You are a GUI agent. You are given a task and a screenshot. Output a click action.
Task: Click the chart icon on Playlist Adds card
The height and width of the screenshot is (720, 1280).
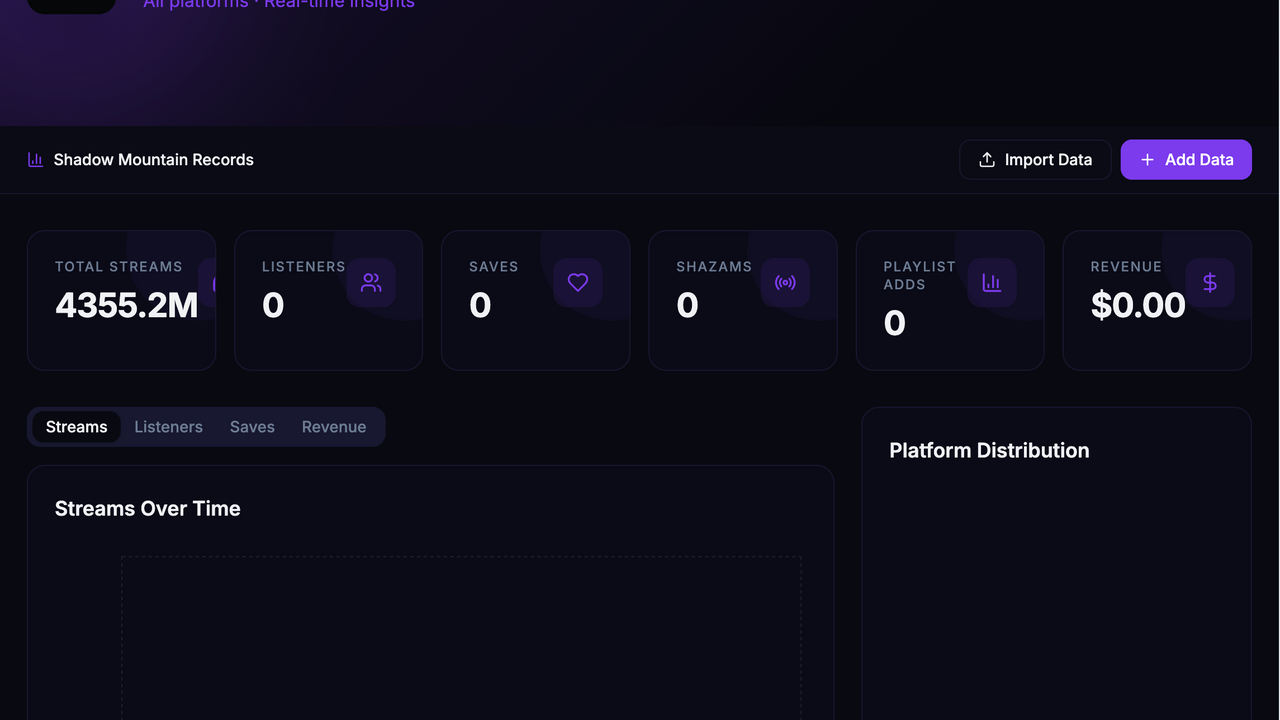[992, 283]
